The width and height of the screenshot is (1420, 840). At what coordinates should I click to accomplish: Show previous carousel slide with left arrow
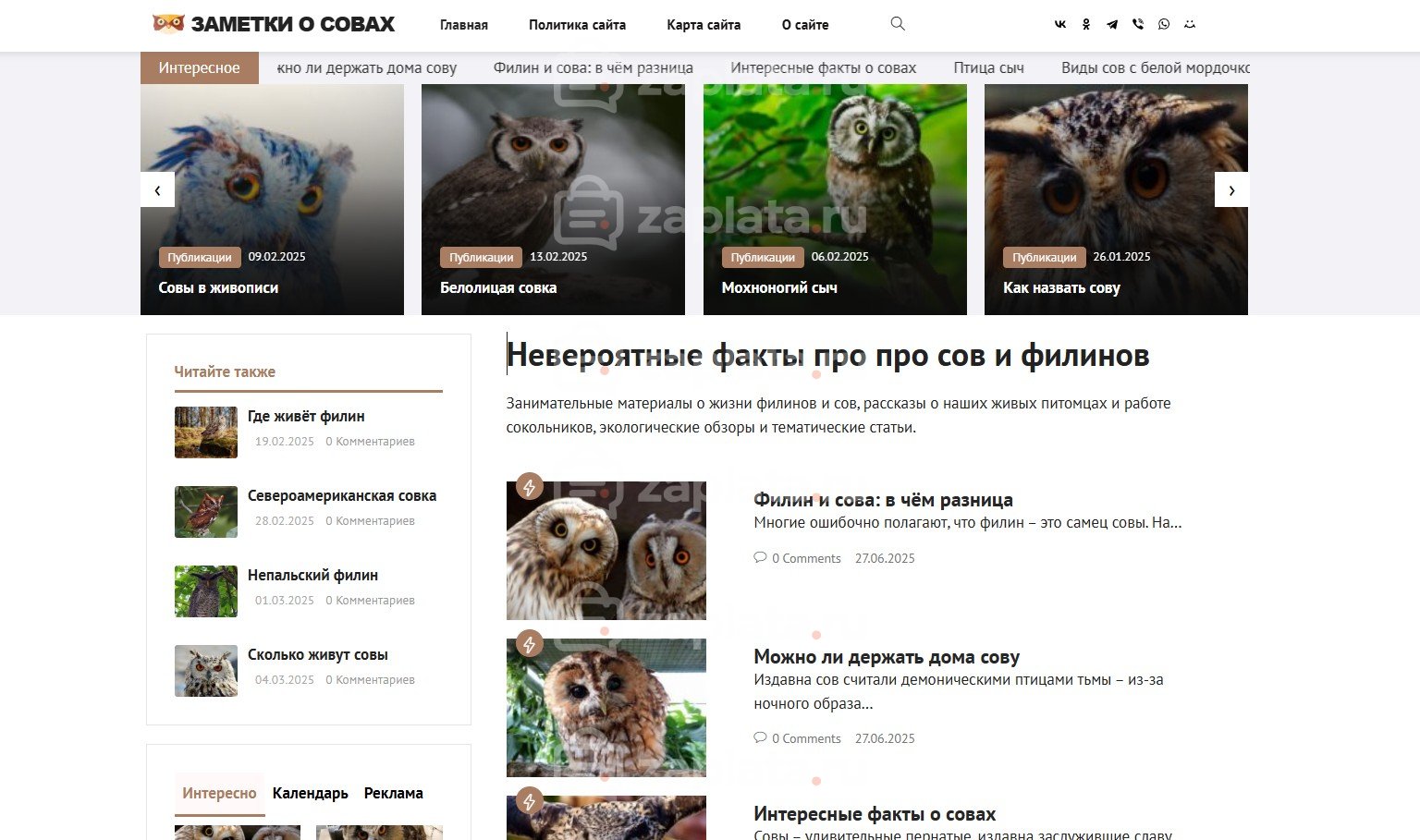(157, 190)
